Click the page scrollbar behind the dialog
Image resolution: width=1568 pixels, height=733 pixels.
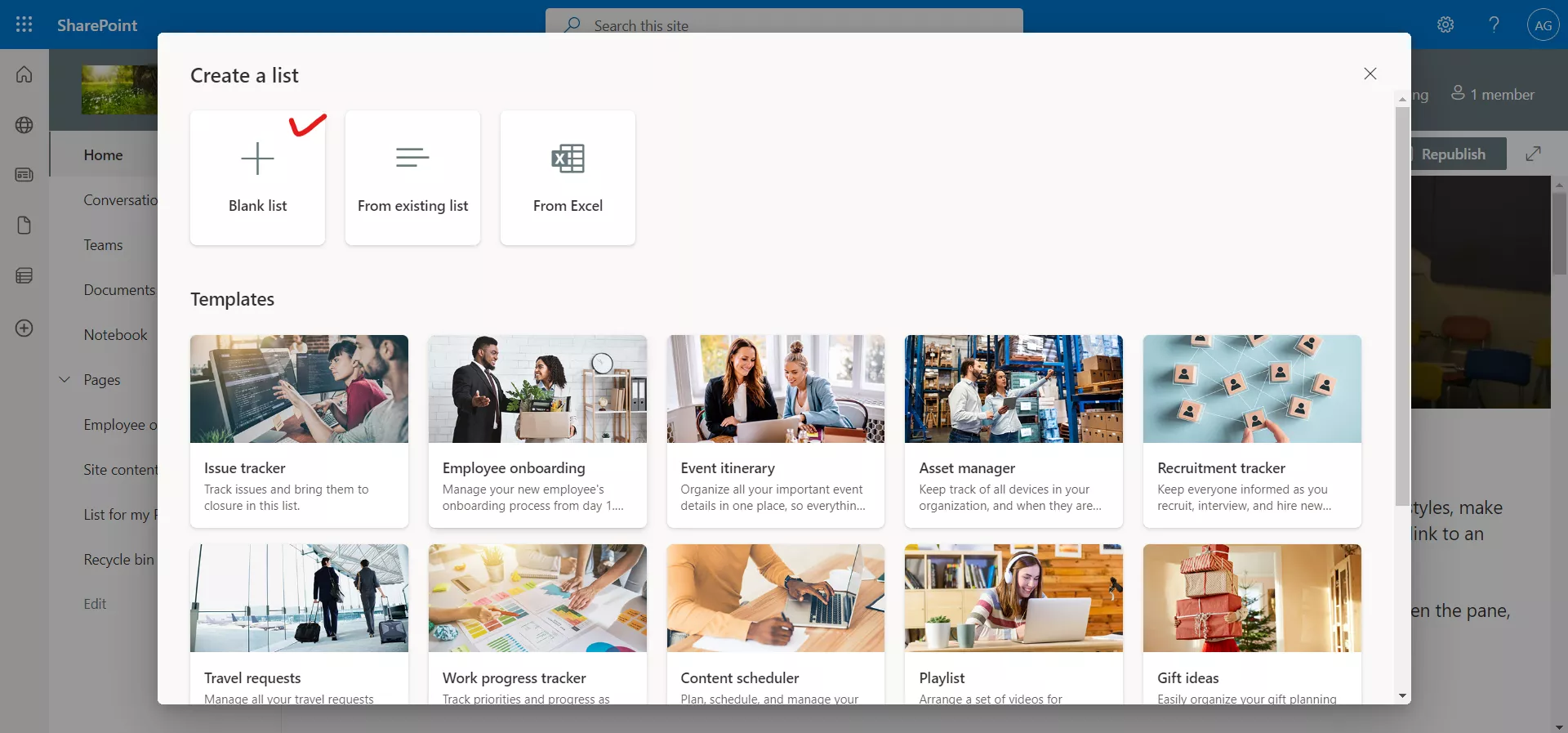(x=1559, y=233)
